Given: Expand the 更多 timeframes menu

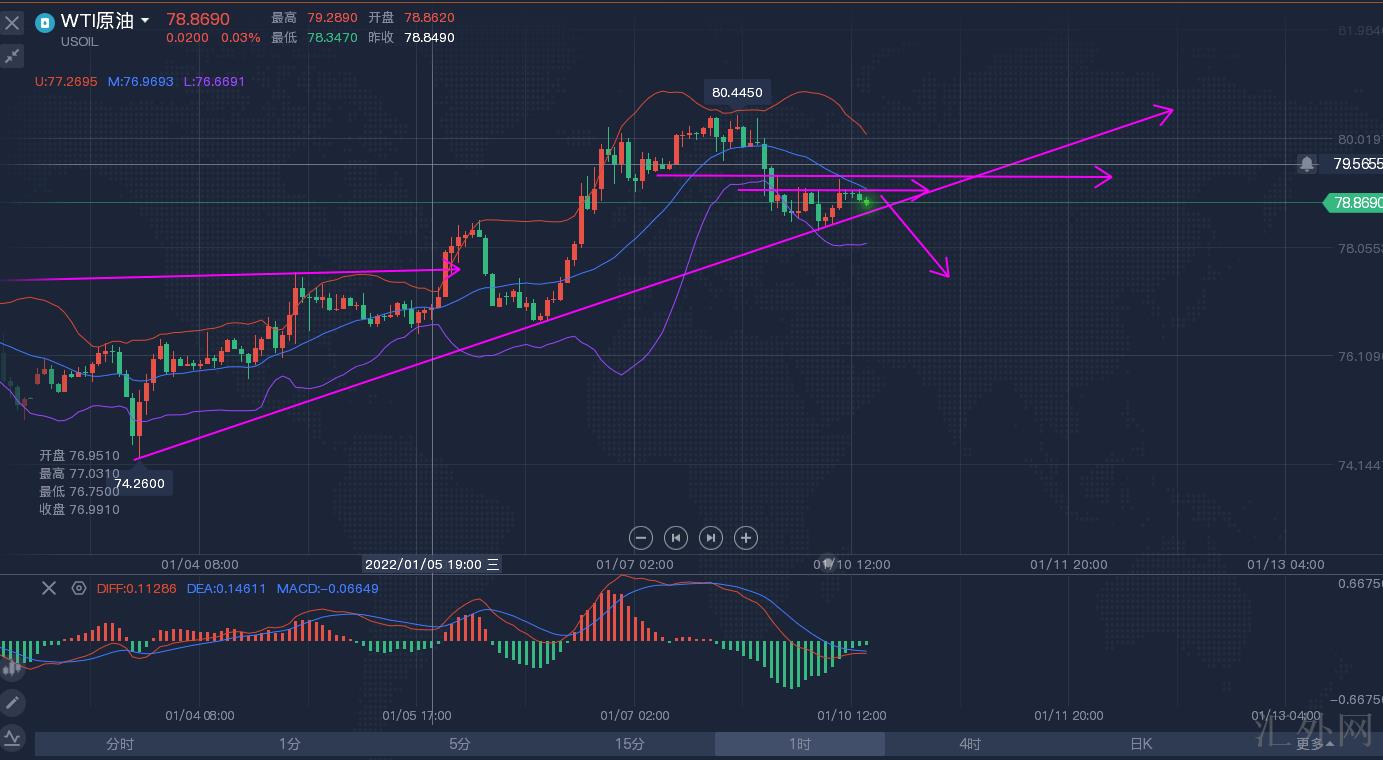Looking at the screenshot, I should (x=1315, y=744).
